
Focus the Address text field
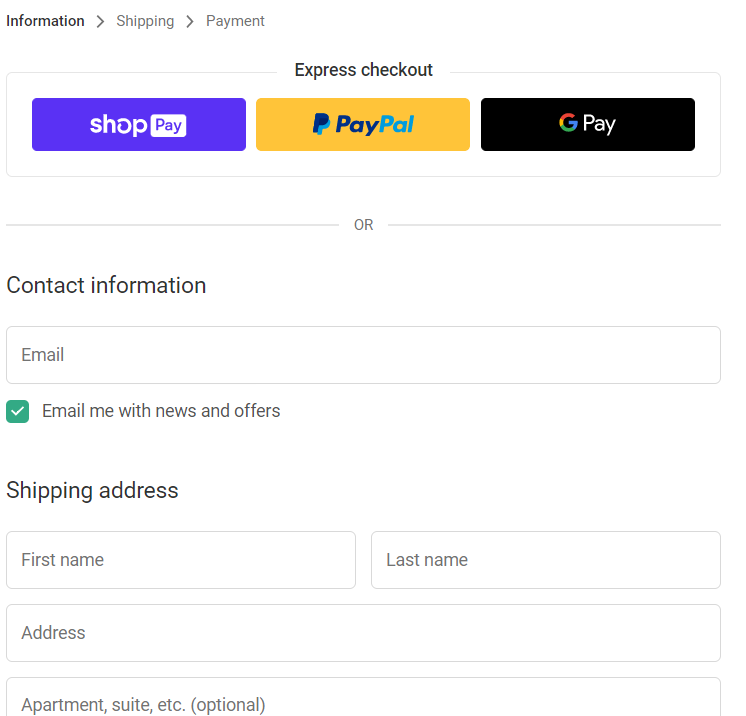point(363,633)
